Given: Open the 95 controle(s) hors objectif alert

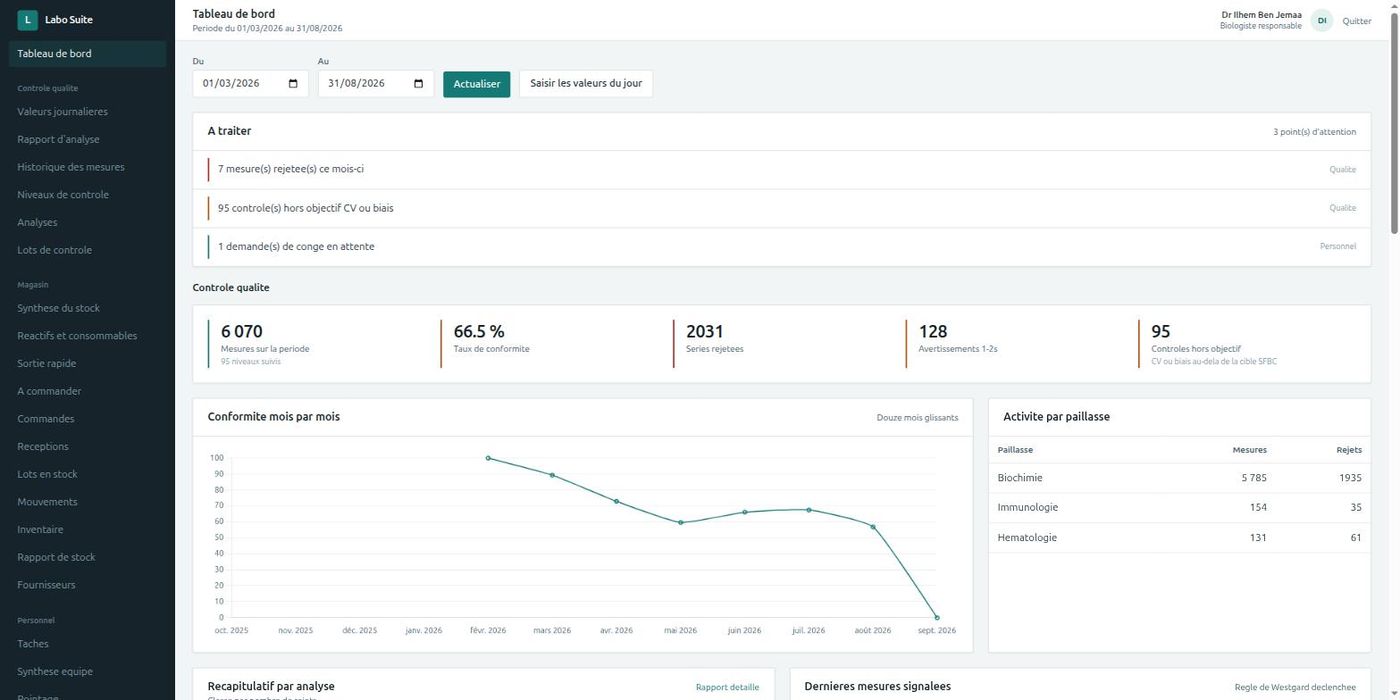Looking at the screenshot, I should pos(782,208).
